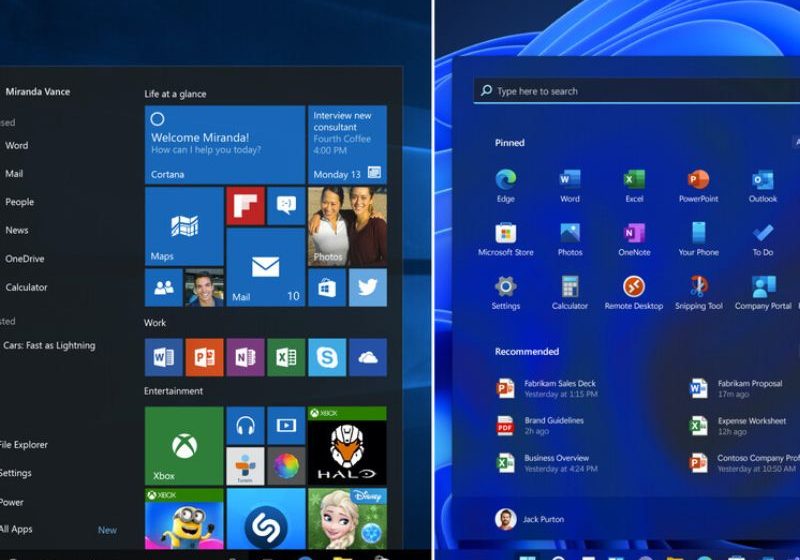Open Outlook in Windows 11 pinned apps

(763, 186)
